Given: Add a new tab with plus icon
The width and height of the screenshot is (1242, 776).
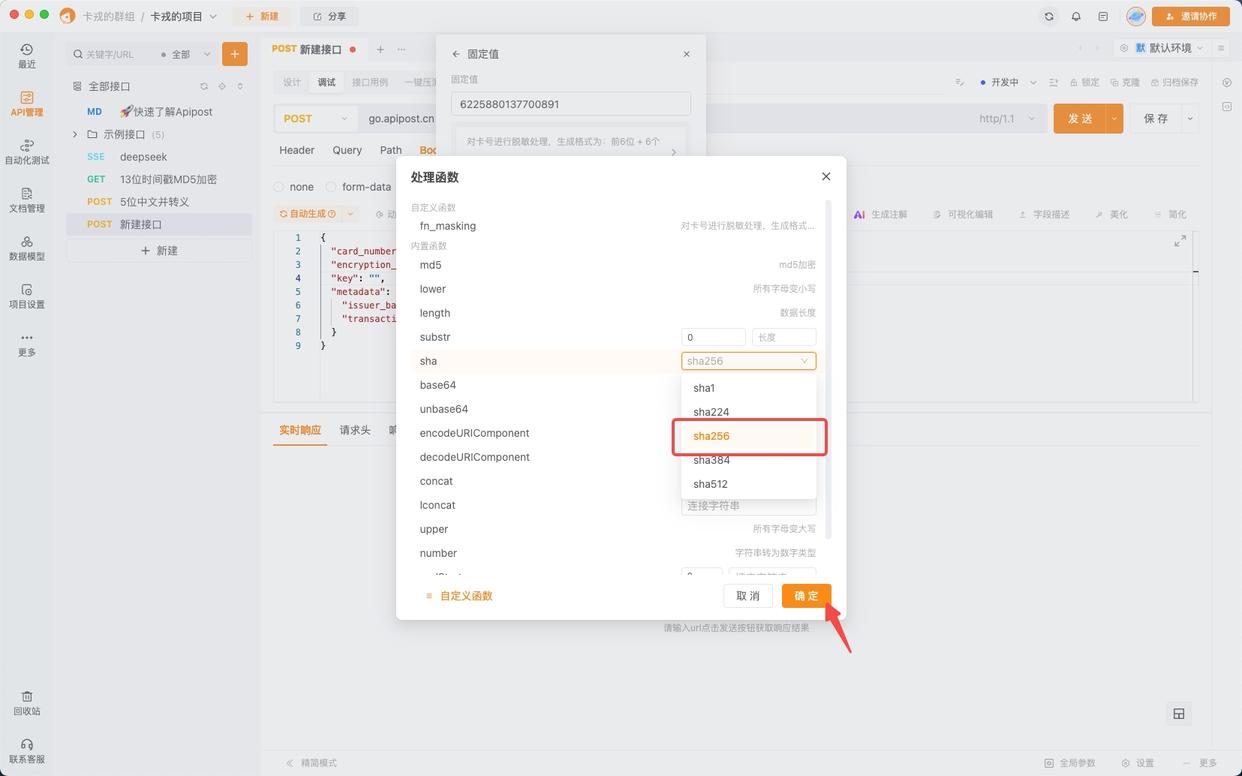Looking at the screenshot, I should point(380,49).
